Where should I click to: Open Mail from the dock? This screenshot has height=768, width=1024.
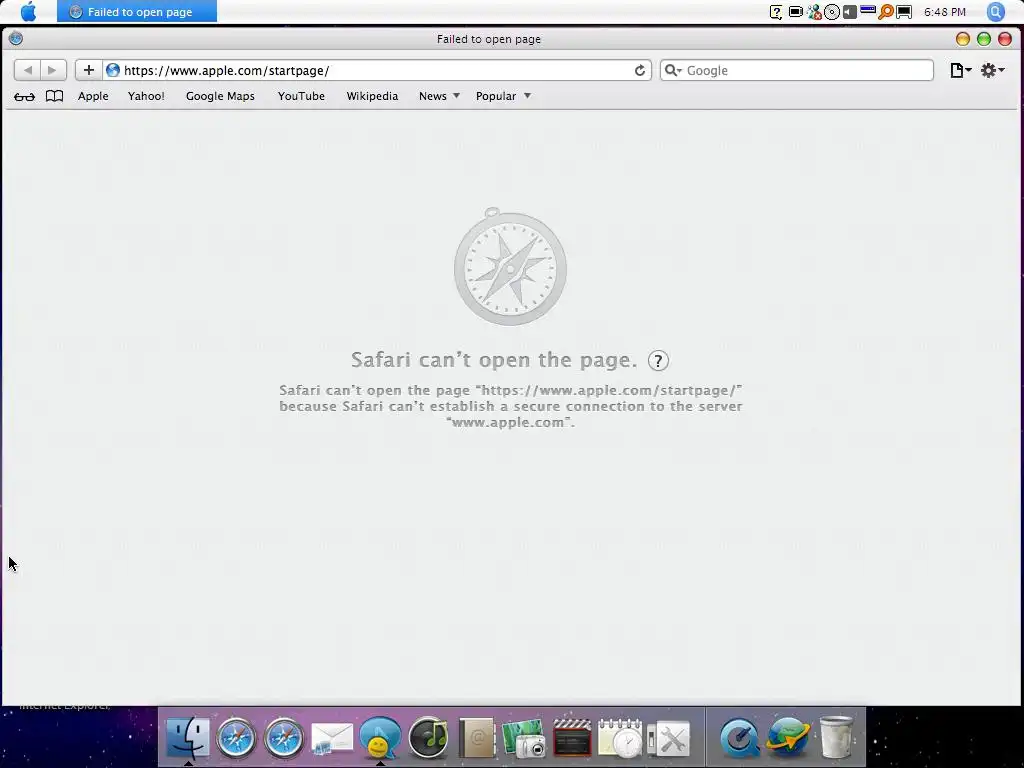point(332,739)
